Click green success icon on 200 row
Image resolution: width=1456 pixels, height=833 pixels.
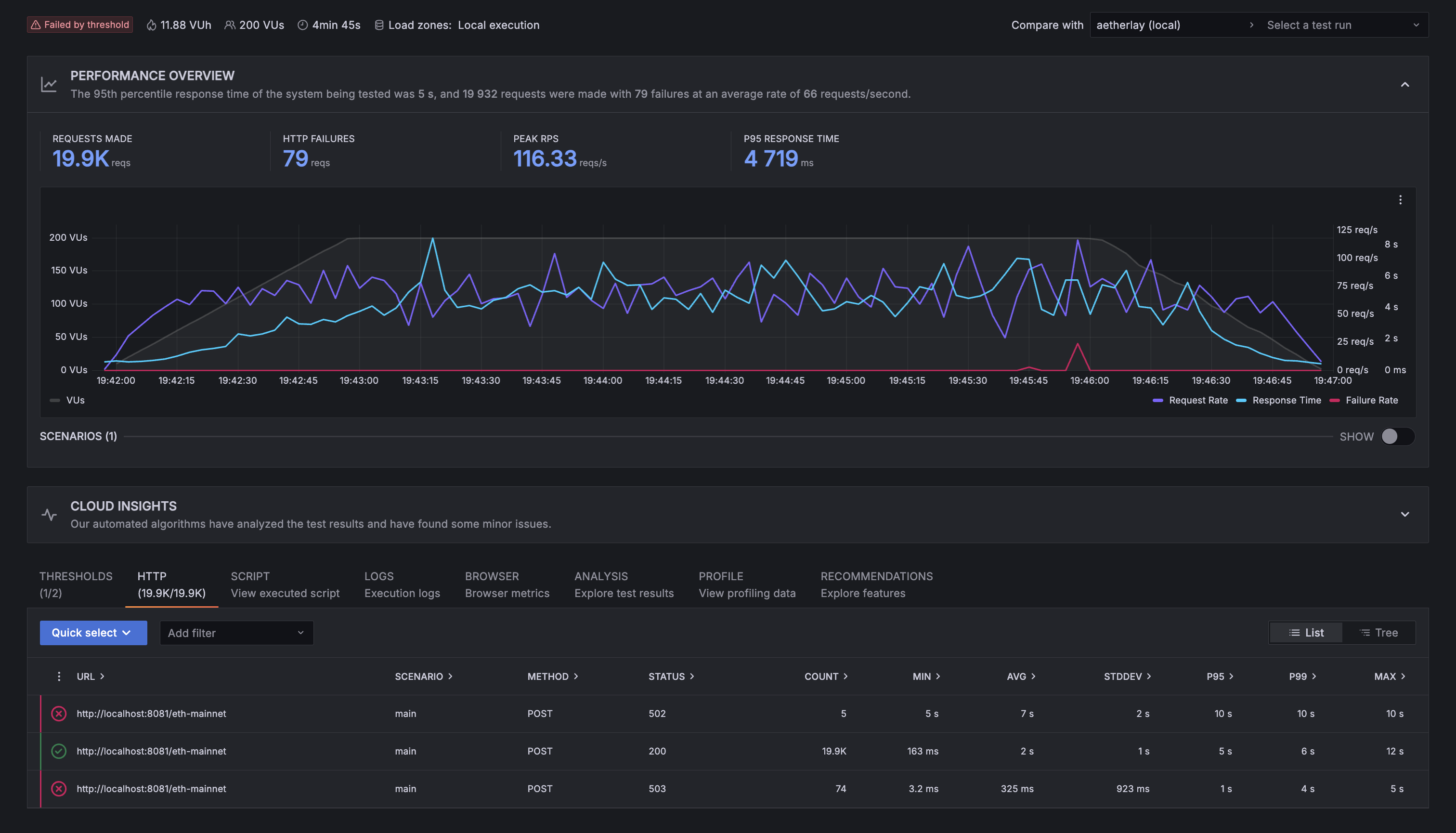click(58, 751)
